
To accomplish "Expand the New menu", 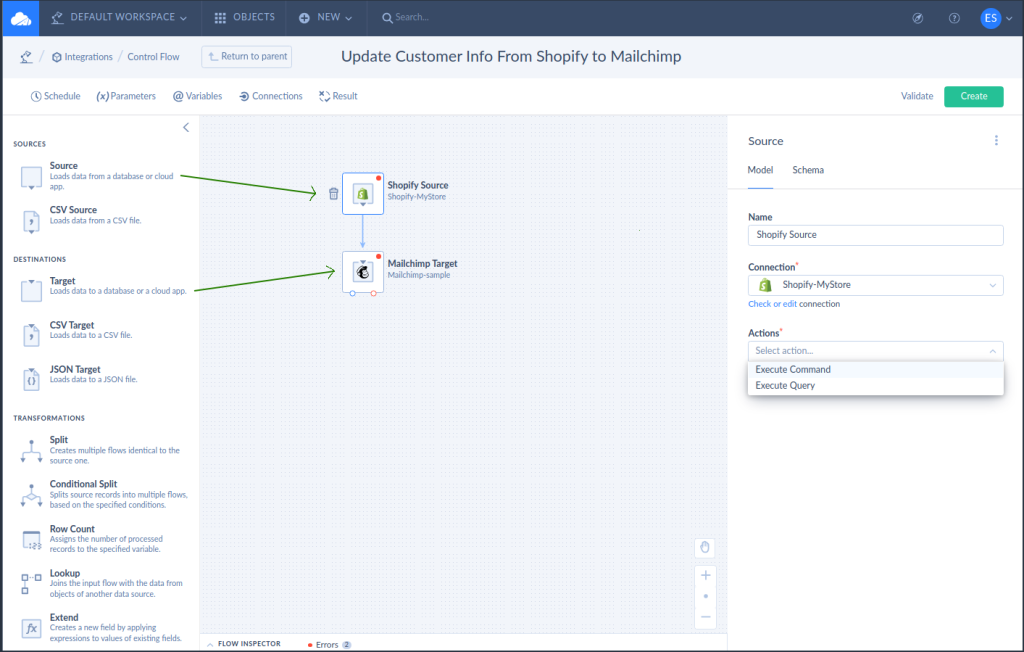I will point(325,18).
